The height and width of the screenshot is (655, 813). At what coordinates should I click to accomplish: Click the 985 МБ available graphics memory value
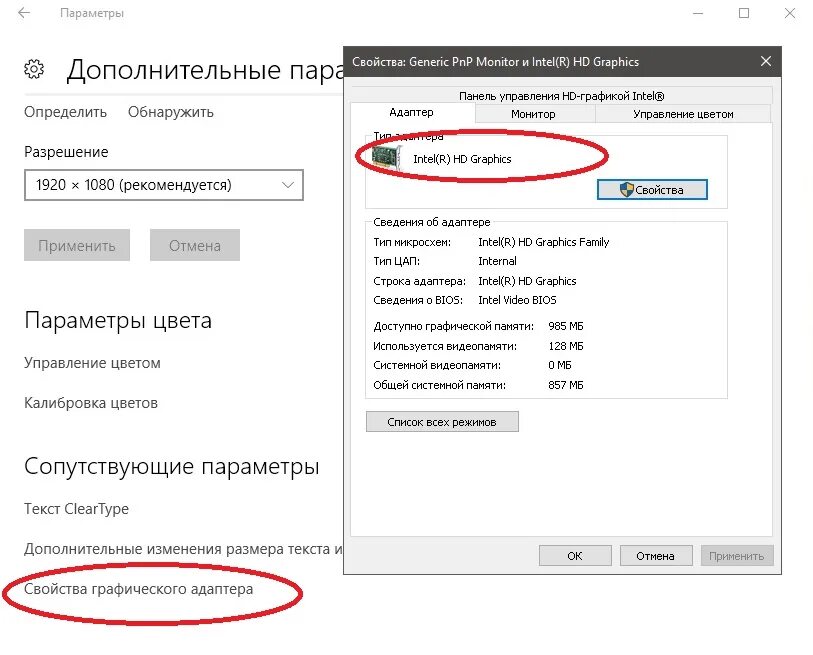point(566,326)
